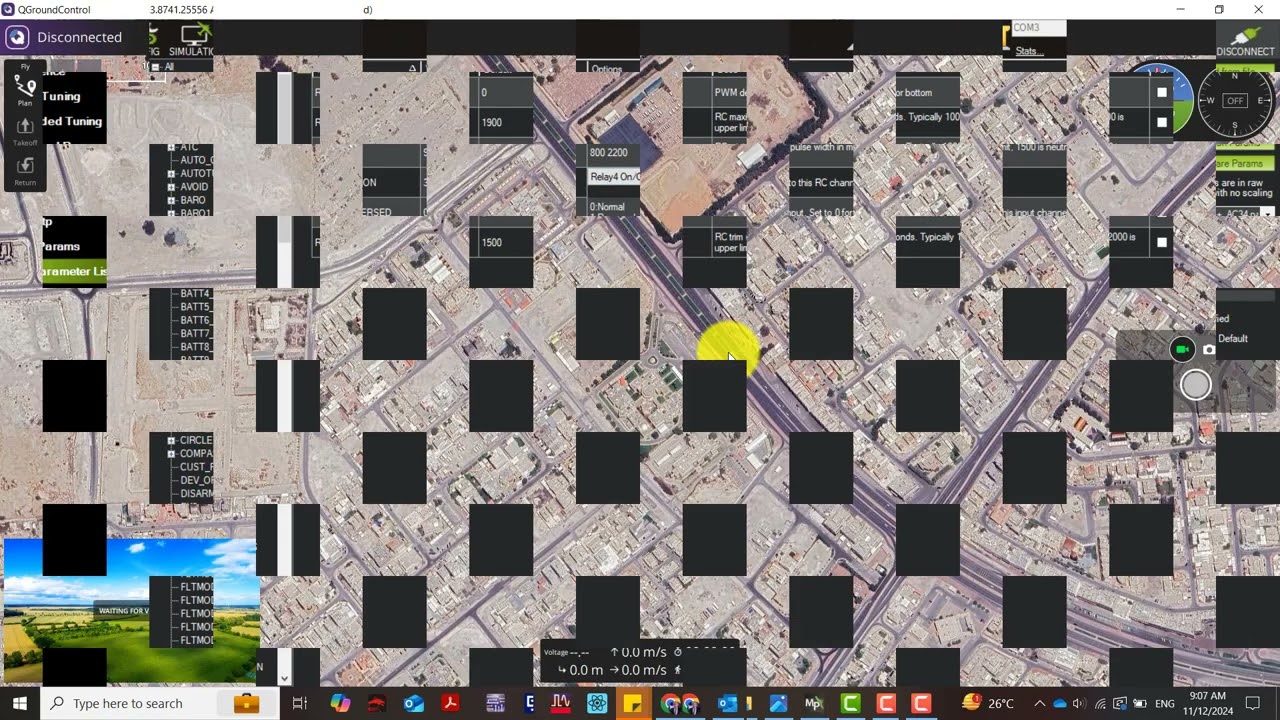Collapse the All parameter tree node
Image resolution: width=1280 pixels, height=720 pixels.
point(156,67)
